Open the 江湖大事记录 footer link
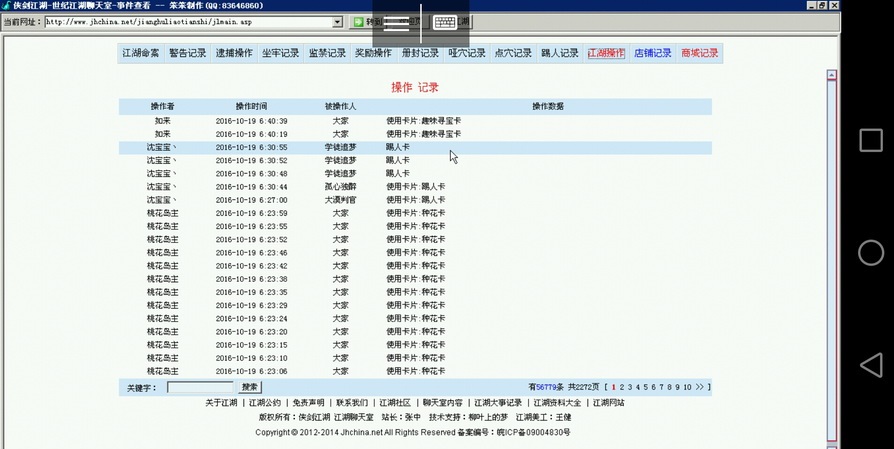 click(x=498, y=402)
